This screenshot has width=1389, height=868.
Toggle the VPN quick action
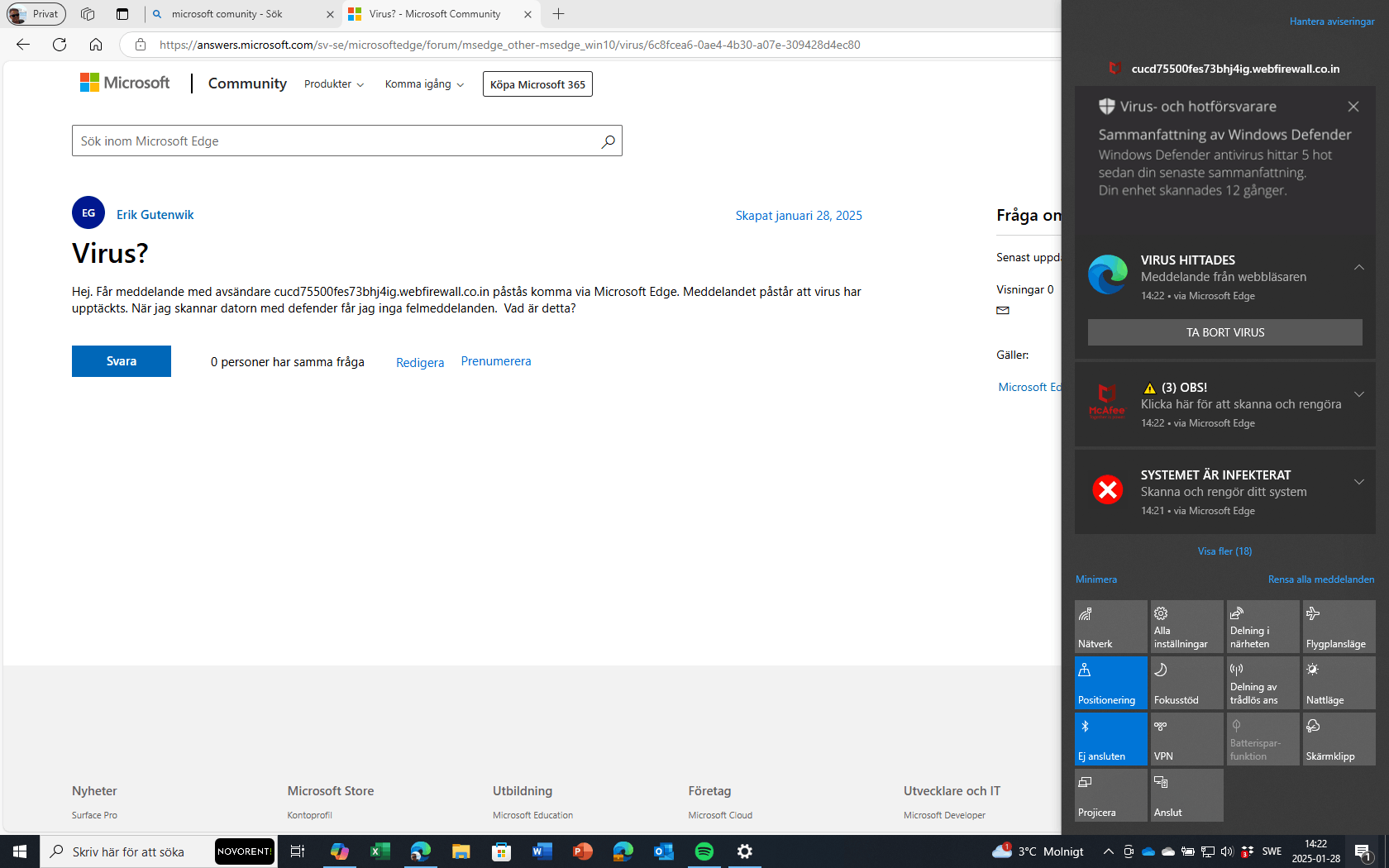[x=1186, y=739]
